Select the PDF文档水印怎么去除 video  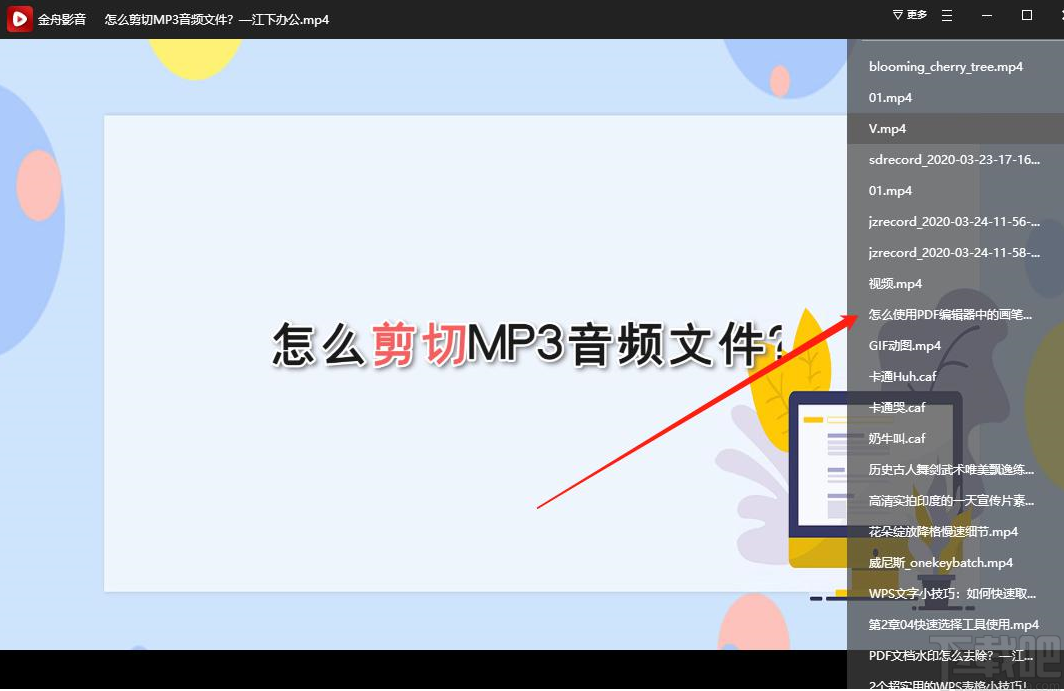(x=944, y=655)
